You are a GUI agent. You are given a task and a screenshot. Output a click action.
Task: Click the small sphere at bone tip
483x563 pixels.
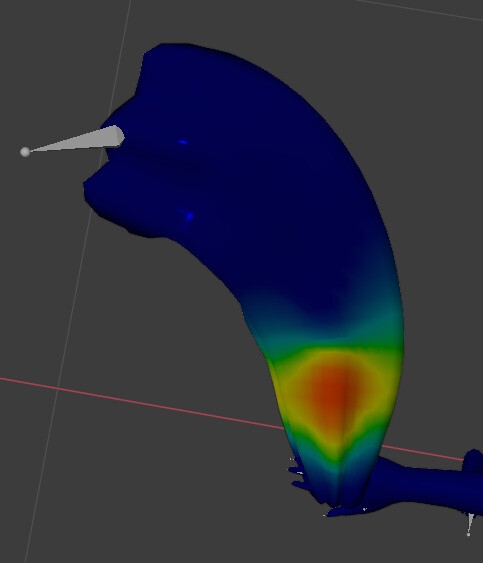tap(25, 152)
